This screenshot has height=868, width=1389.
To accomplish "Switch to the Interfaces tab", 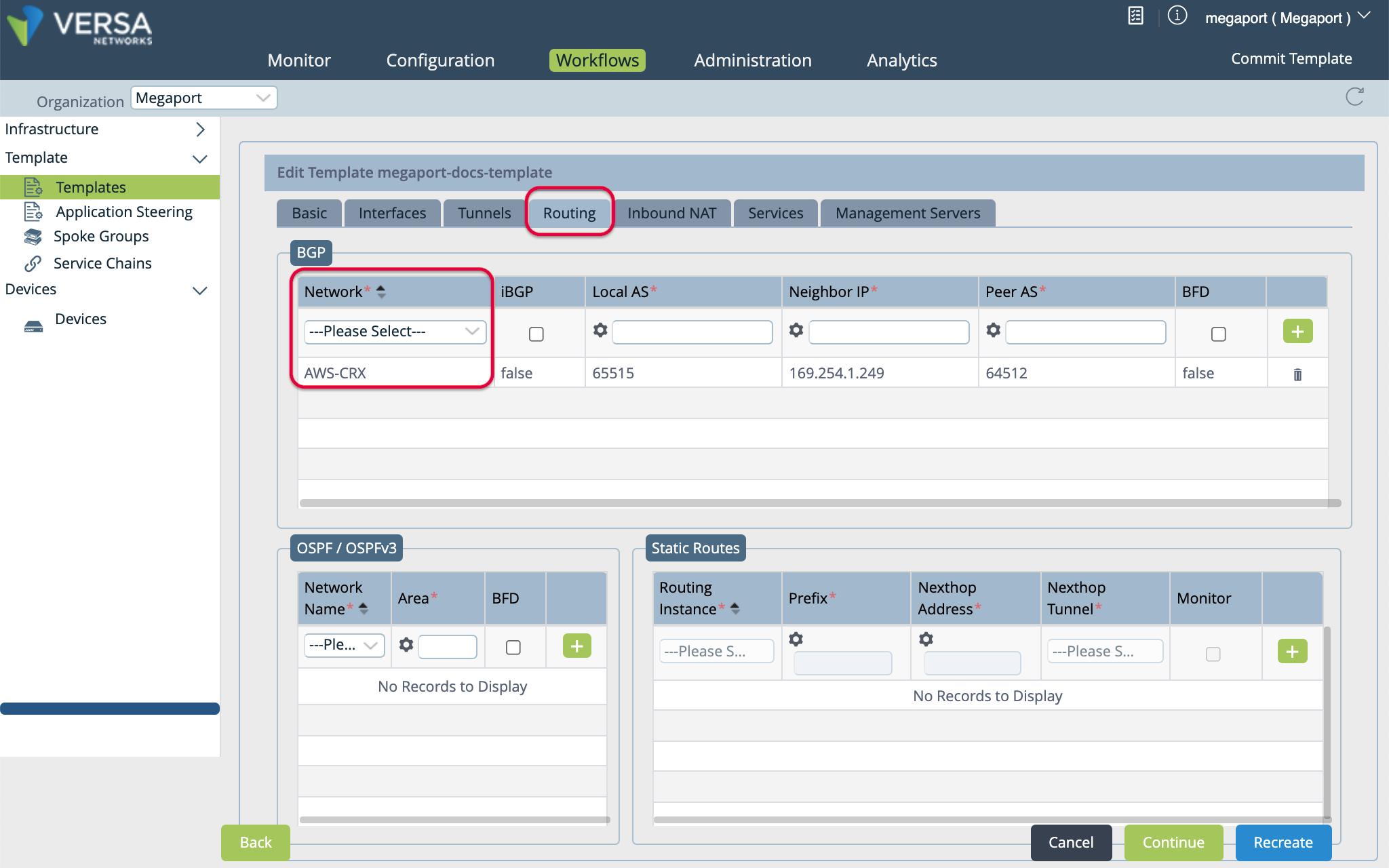I will (392, 213).
